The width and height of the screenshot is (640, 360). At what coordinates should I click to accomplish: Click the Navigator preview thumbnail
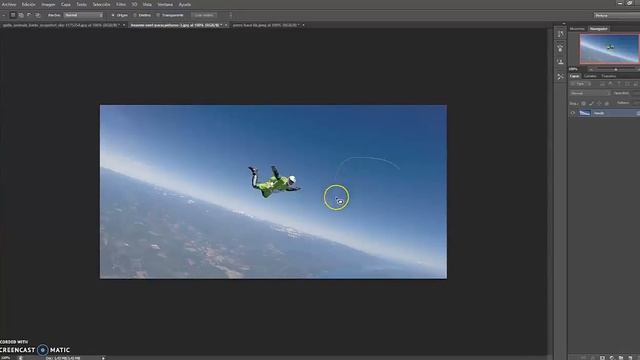tap(609, 49)
